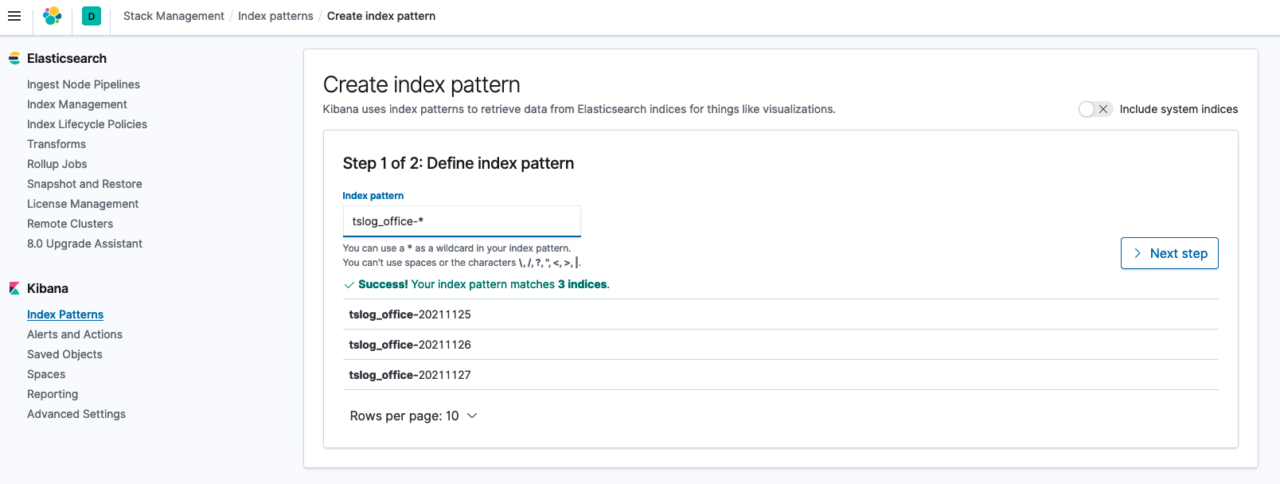1280x484 pixels.
Task: Open 8.0 Upgrade Assistant
Action: pos(85,245)
